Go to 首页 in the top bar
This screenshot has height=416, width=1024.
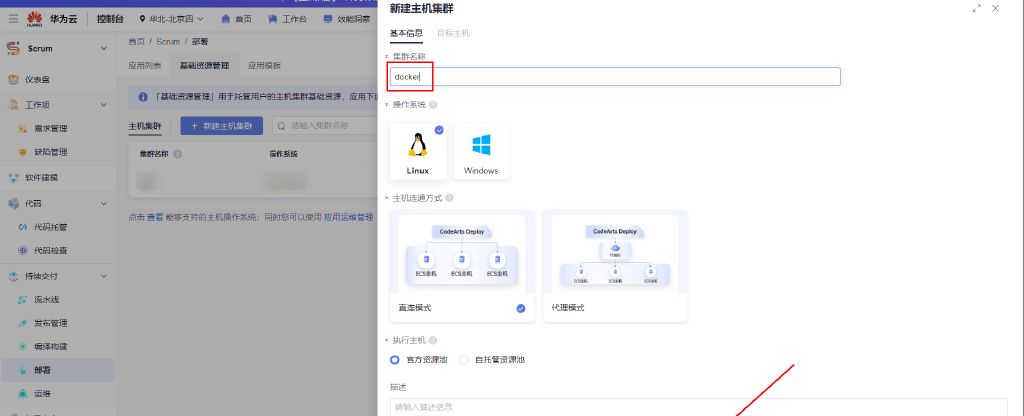click(x=236, y=19)
